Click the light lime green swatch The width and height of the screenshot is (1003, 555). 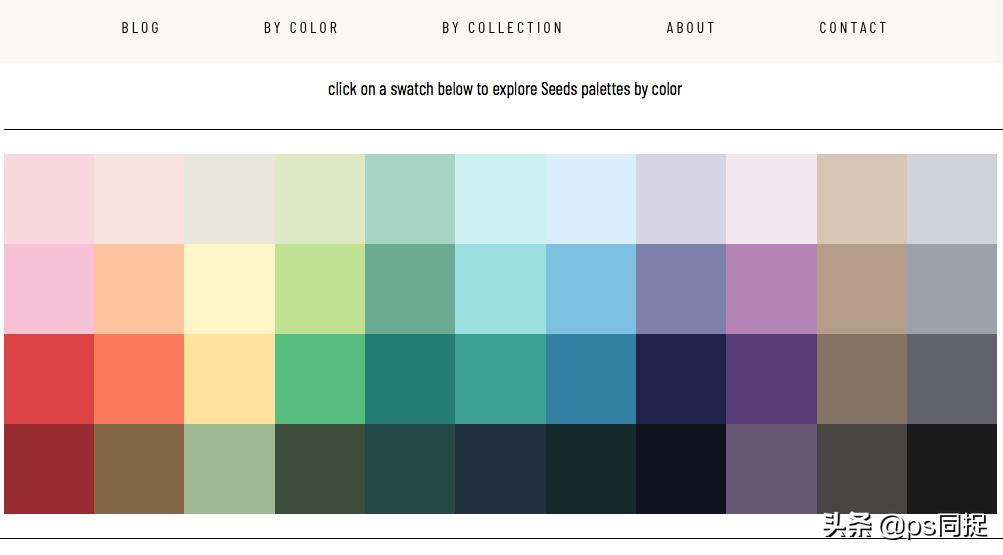click(320, 289)
